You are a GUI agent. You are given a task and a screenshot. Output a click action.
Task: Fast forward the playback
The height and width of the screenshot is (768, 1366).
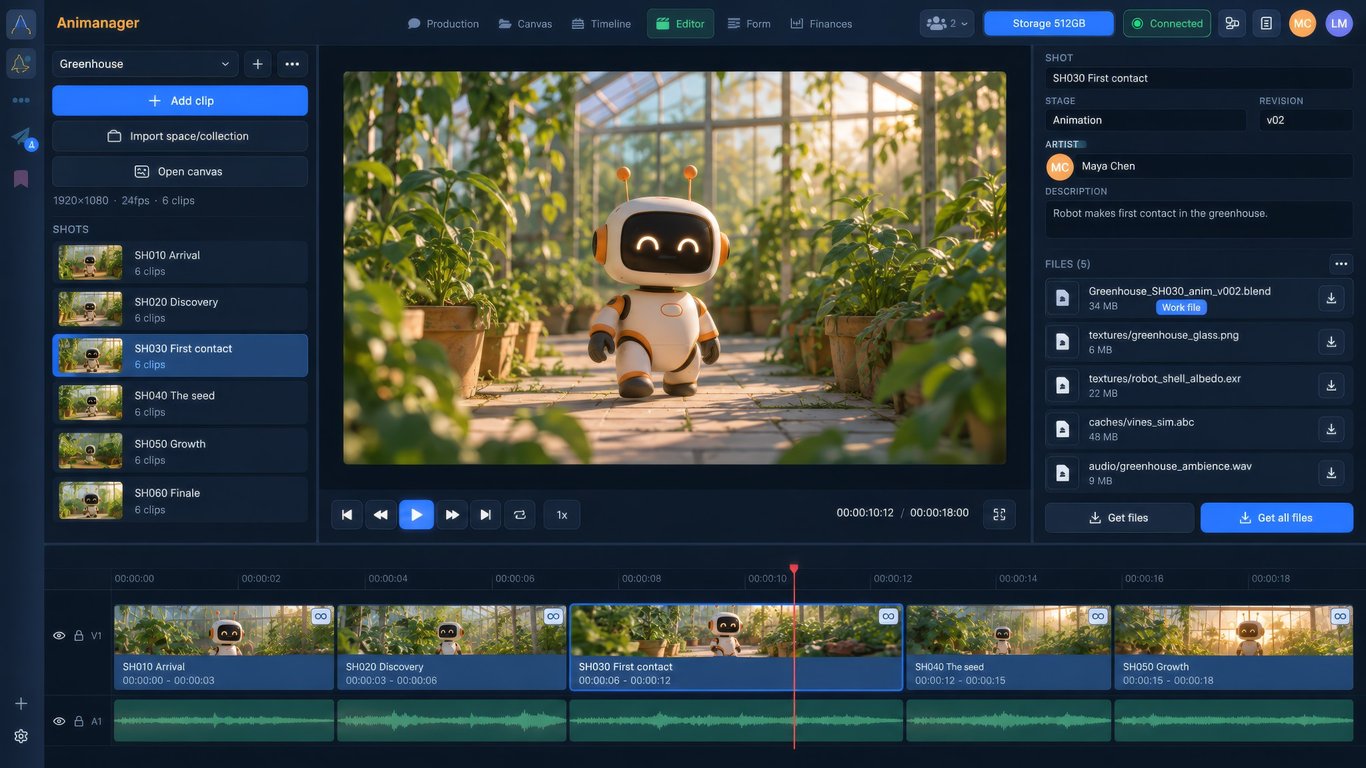coord(452,515)
